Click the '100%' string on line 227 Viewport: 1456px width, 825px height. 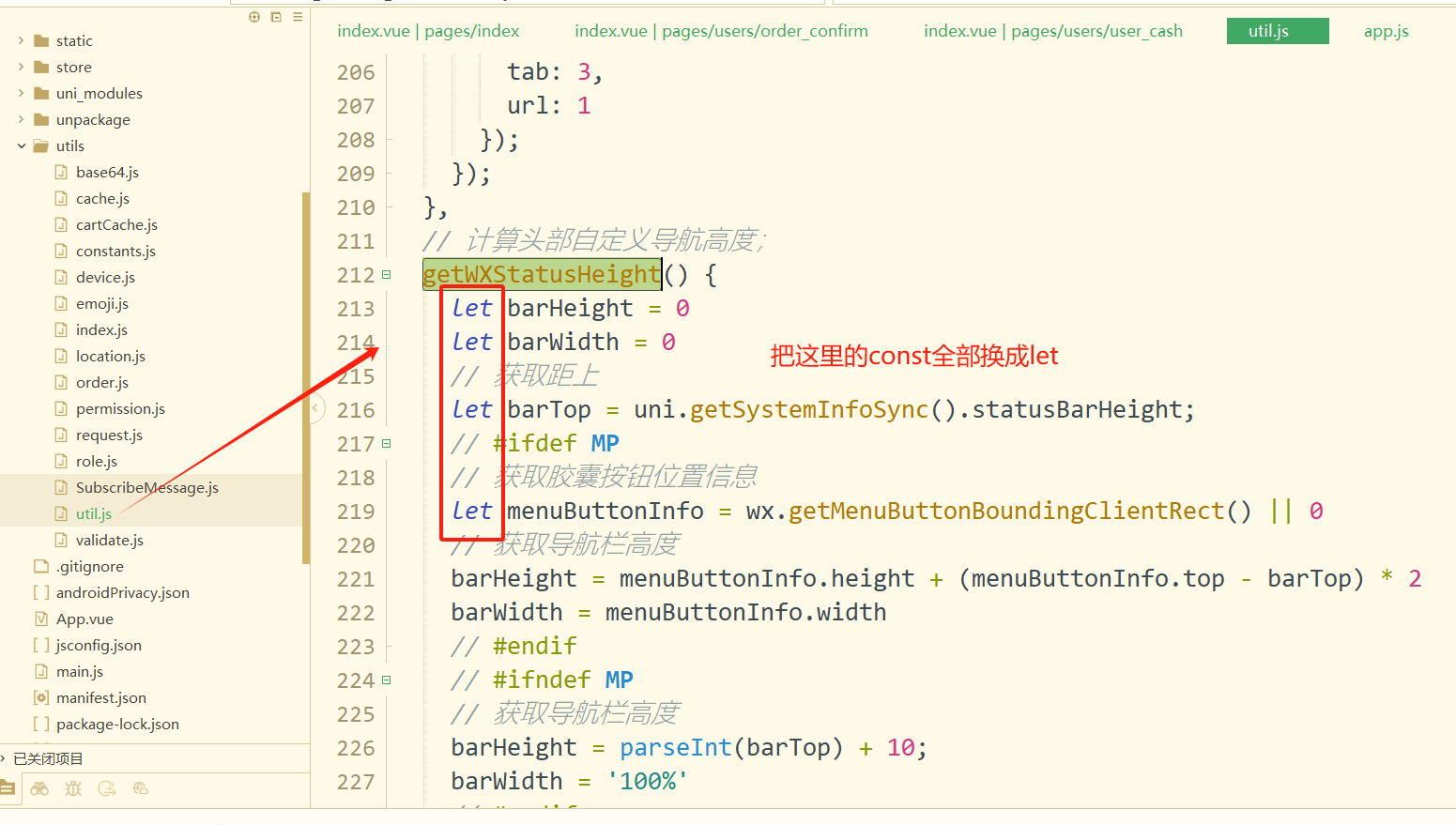[648, 782]
